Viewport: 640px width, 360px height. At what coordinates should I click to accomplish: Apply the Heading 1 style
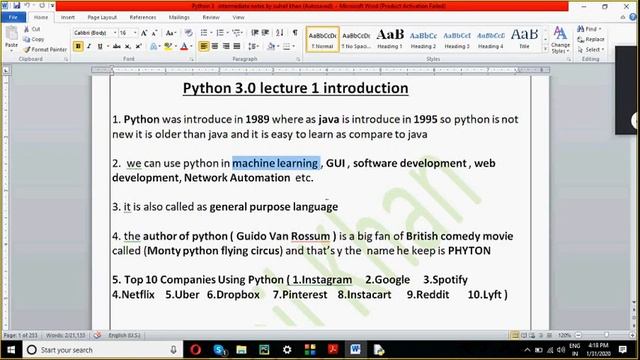[390, 39]
